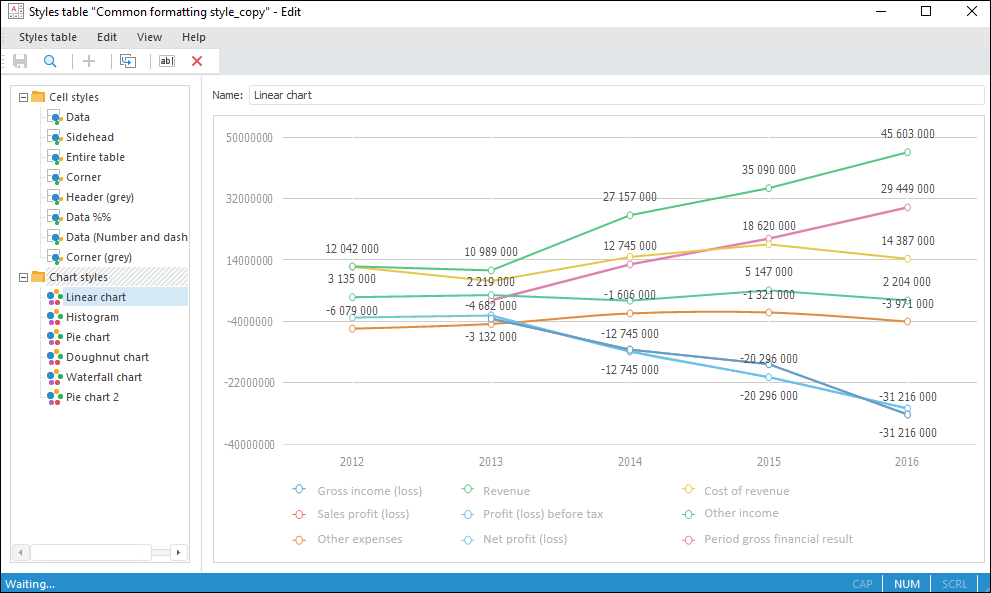The height and width of the screenshot is (593, 991).
Task: Select the Histogram chart style
Action: coord(92,317)
